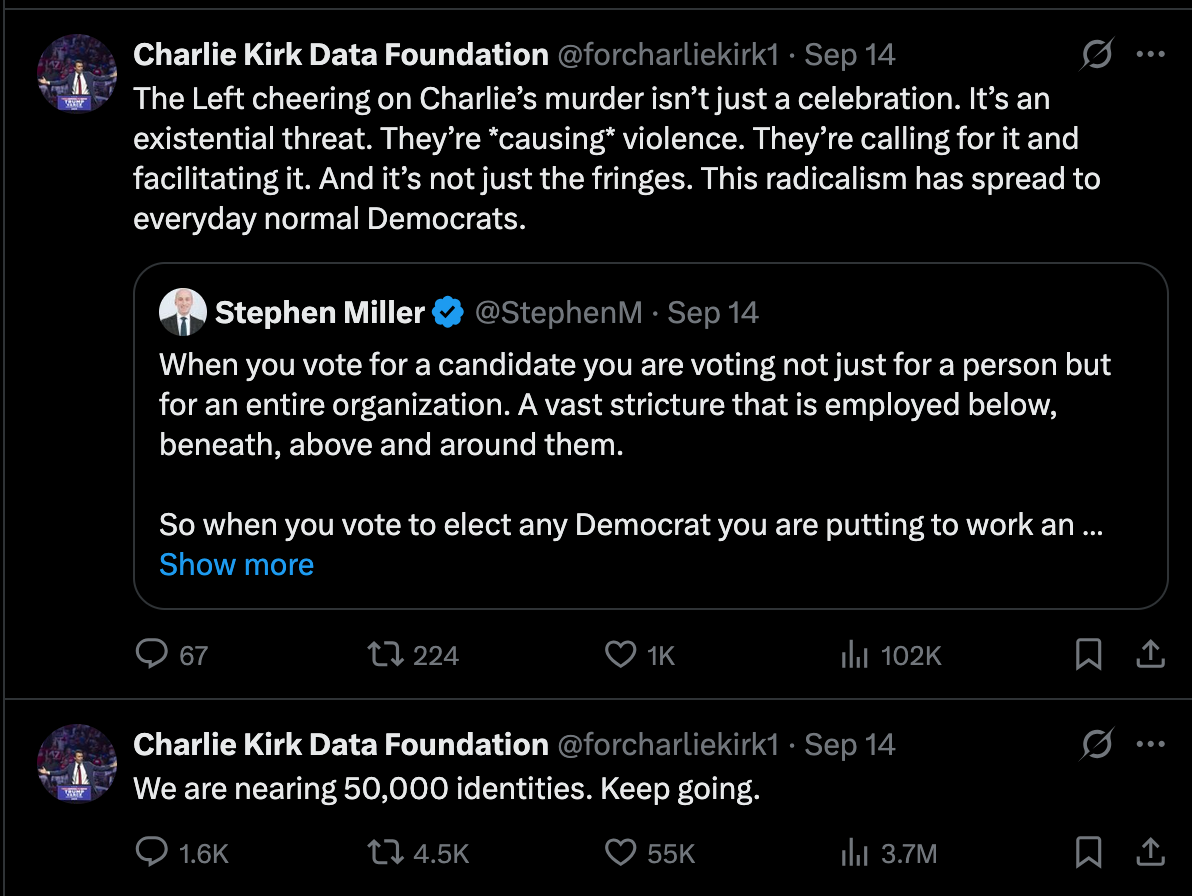Open Grok icon on second post
The height and width of the screenshot is (896, 1192).
tap(1097, 745)
